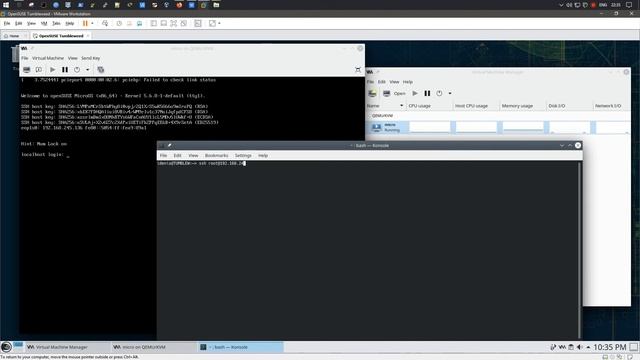Open View menu in Virtual Machine Manager
This screenshot has width=640, height=360.
pos(394,82)
